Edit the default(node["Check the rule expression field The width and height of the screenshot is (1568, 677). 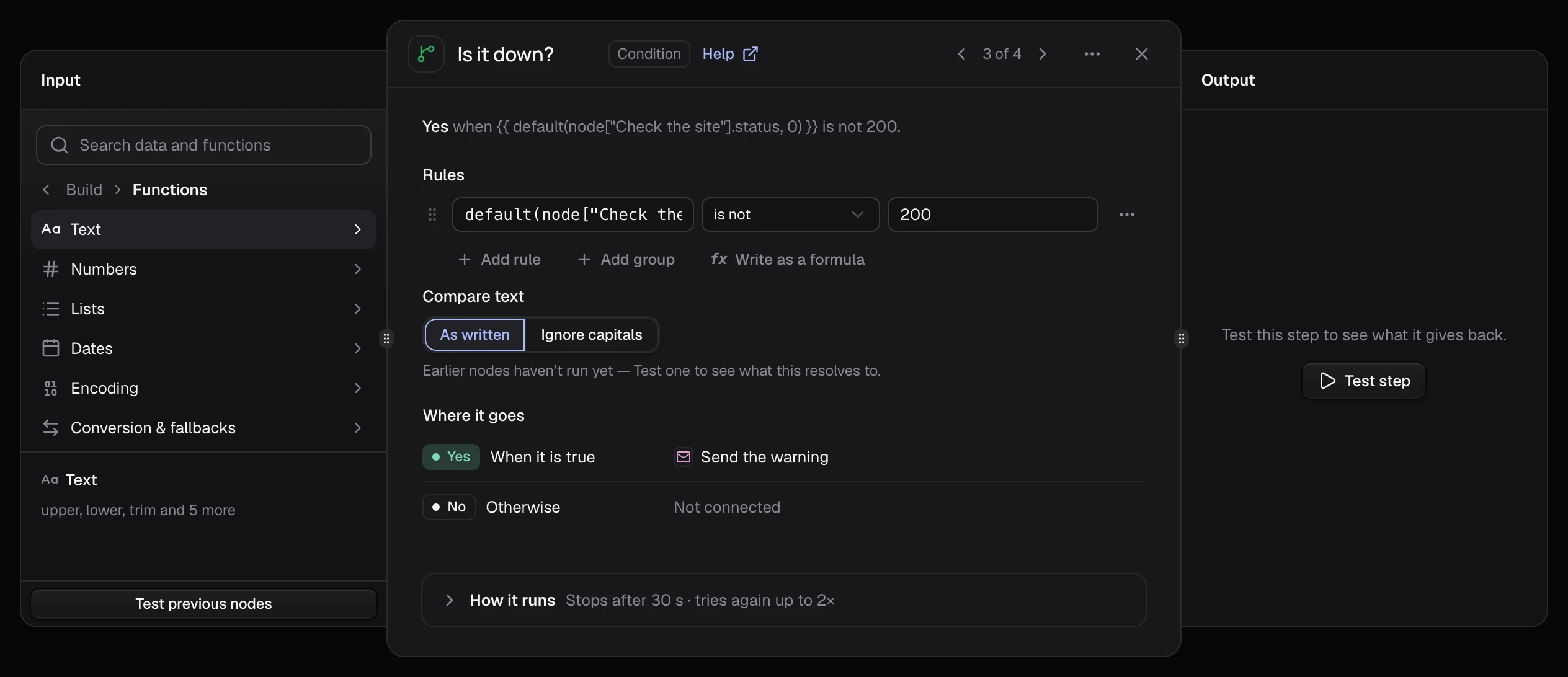point(573,215)
